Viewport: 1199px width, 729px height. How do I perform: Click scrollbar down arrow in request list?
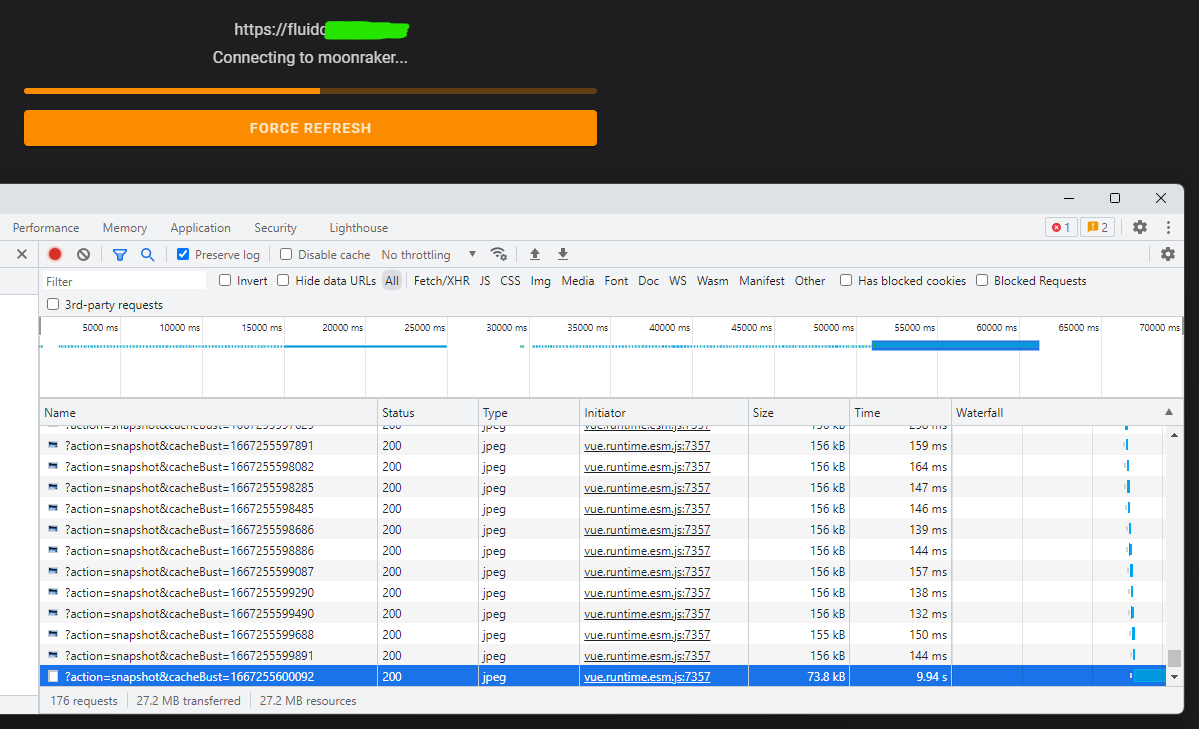1174,677
